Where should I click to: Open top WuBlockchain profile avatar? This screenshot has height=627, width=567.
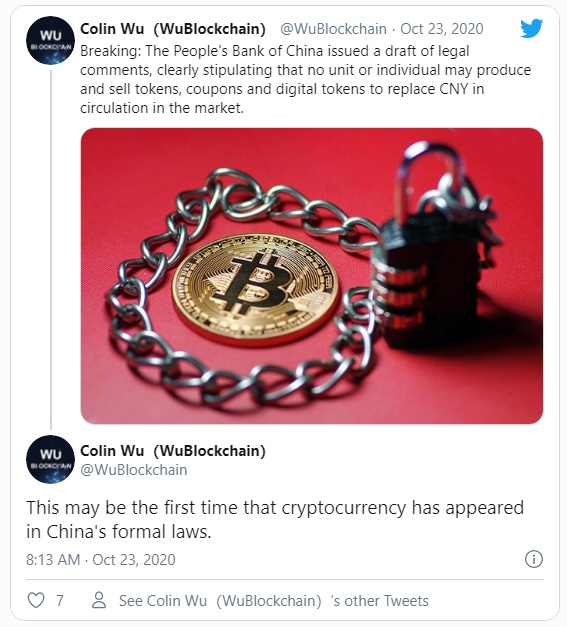click(50, 40)
